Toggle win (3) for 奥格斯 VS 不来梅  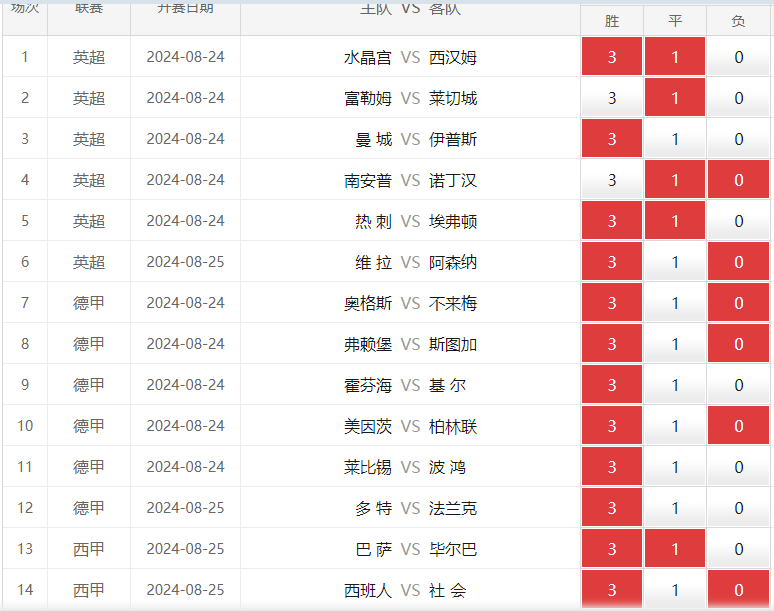click(612, 303)
